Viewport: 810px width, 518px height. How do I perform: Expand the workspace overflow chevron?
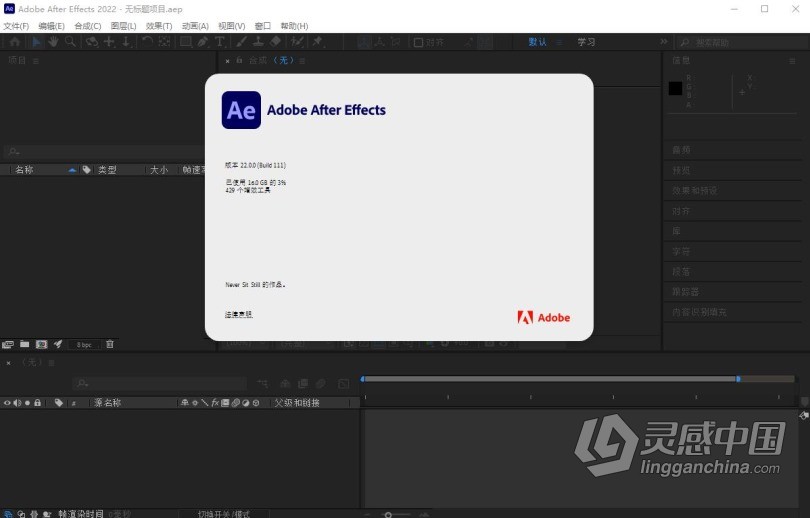point(664,41)
